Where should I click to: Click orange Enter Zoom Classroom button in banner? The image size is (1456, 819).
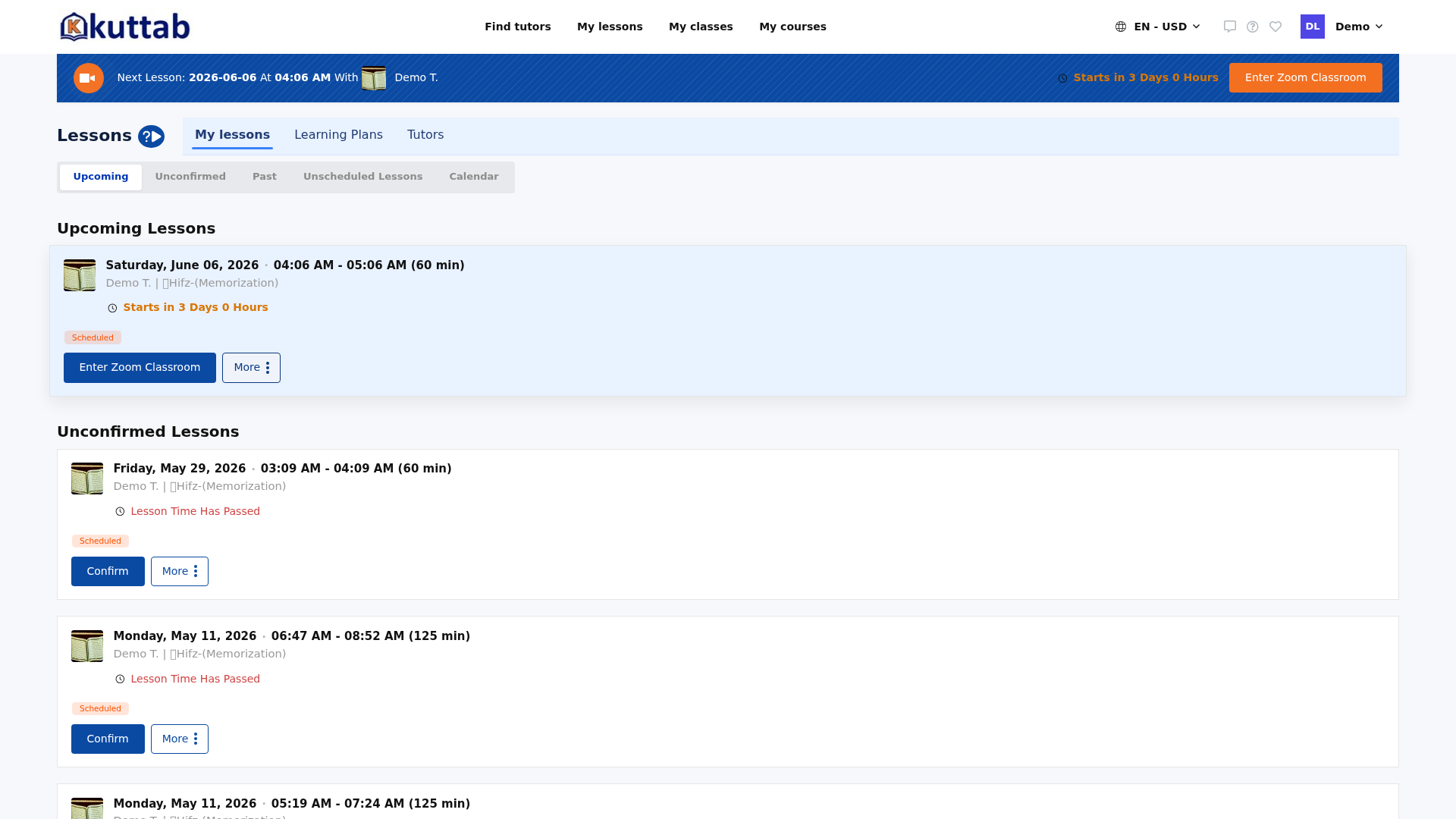1306,78
